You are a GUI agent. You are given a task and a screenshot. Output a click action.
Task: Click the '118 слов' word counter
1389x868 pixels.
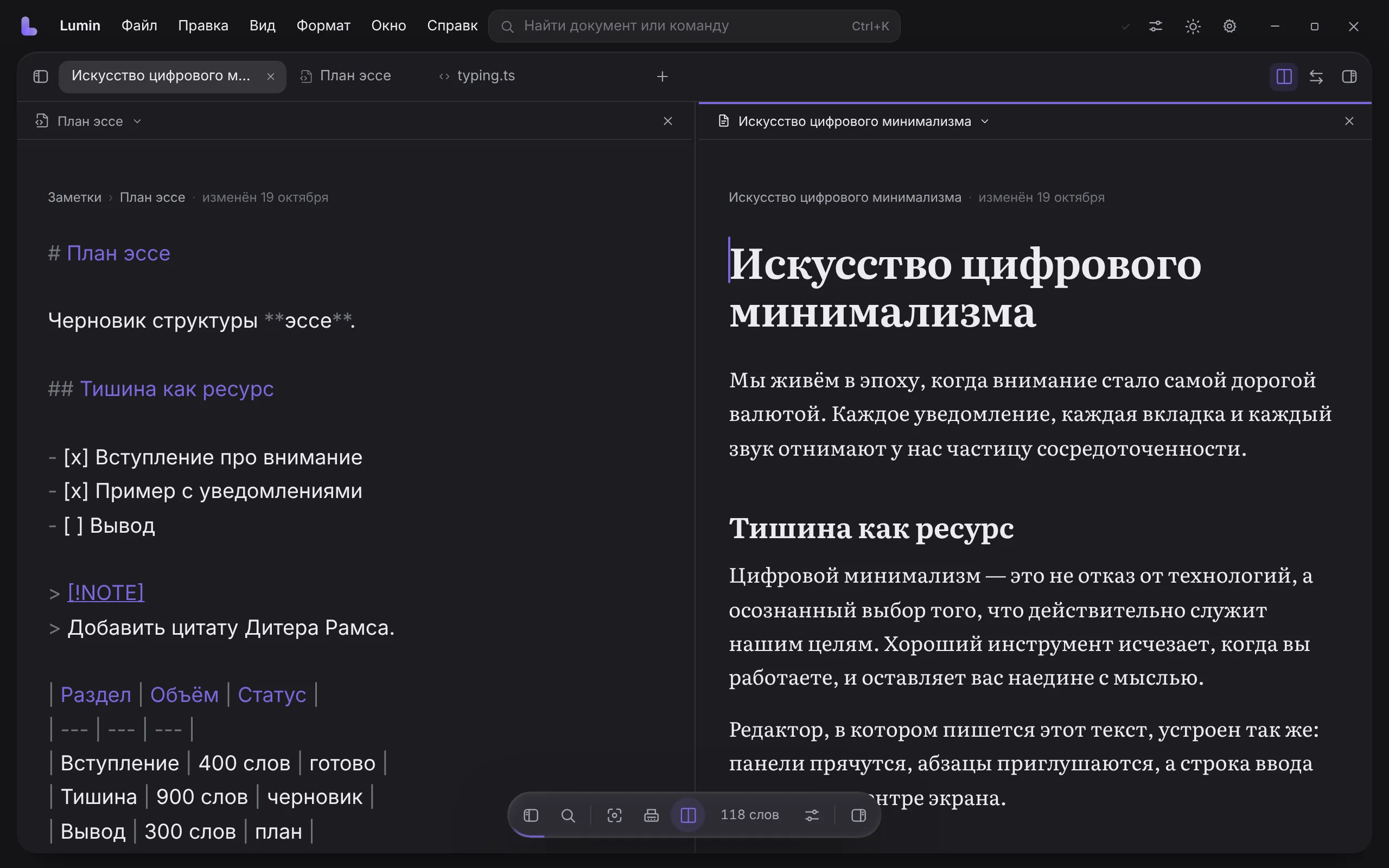750,815
